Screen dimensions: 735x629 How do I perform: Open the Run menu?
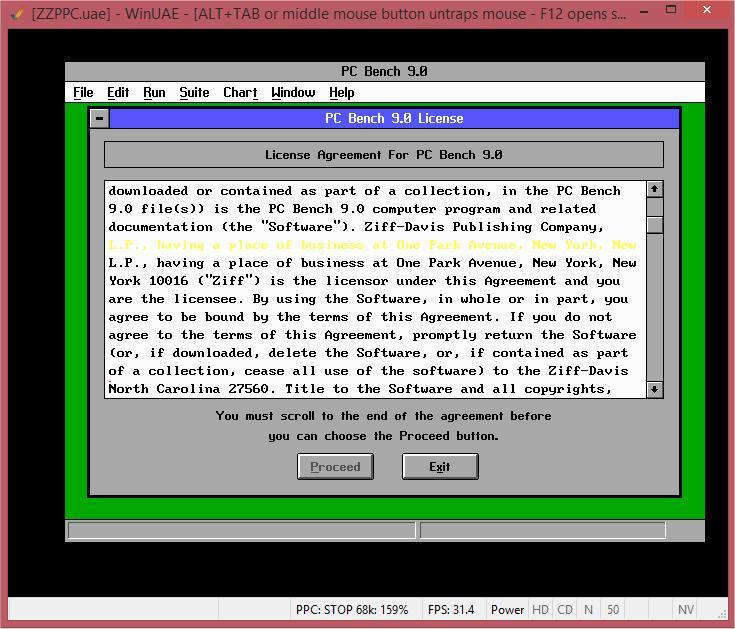tap(154, 92)
